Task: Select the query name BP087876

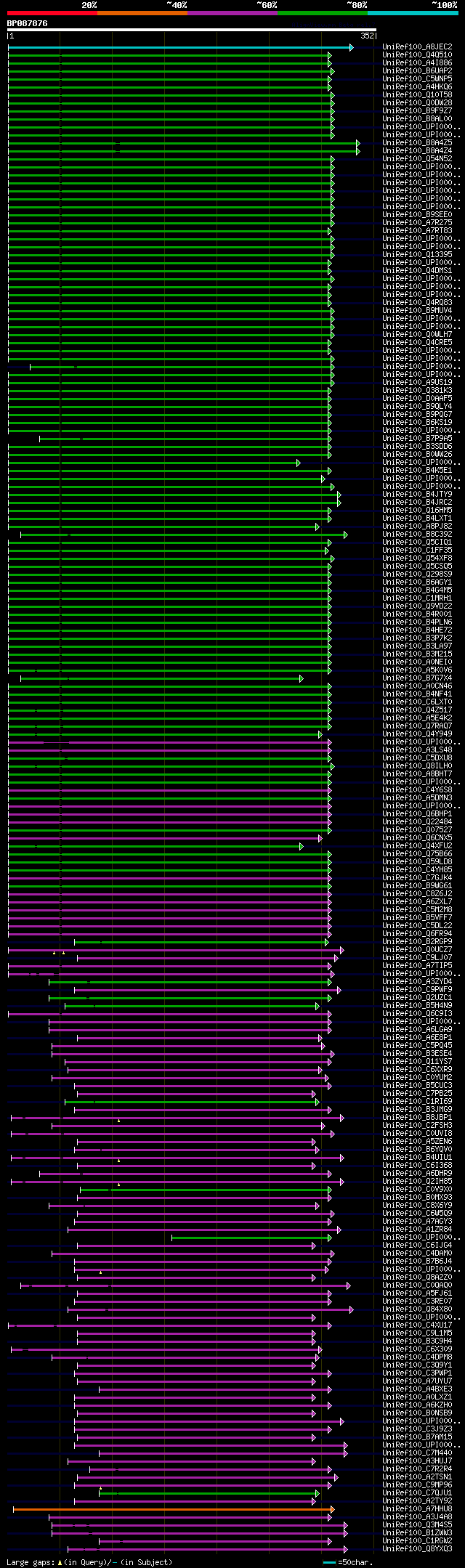Action: [28, 23]
